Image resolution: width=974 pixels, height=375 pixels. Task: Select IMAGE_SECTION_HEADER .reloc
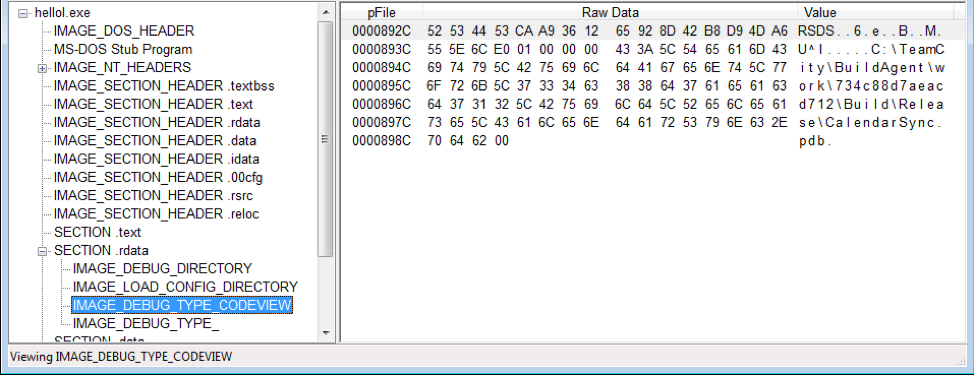click(x=157, y=214)
